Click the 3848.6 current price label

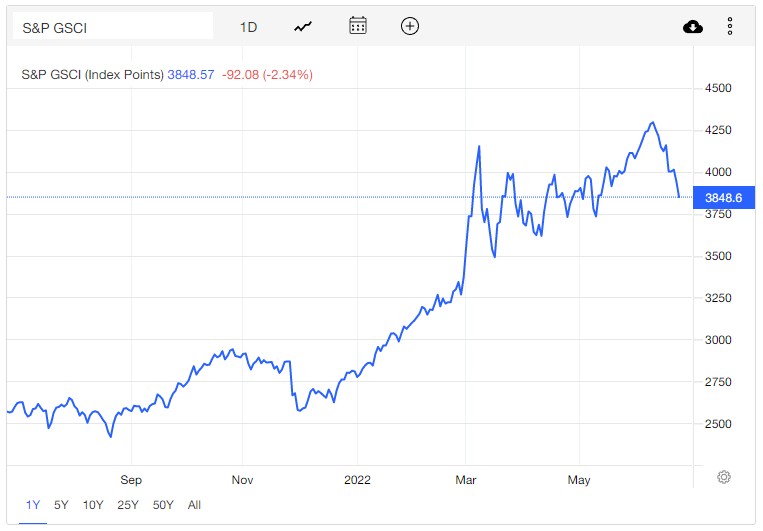723,198
